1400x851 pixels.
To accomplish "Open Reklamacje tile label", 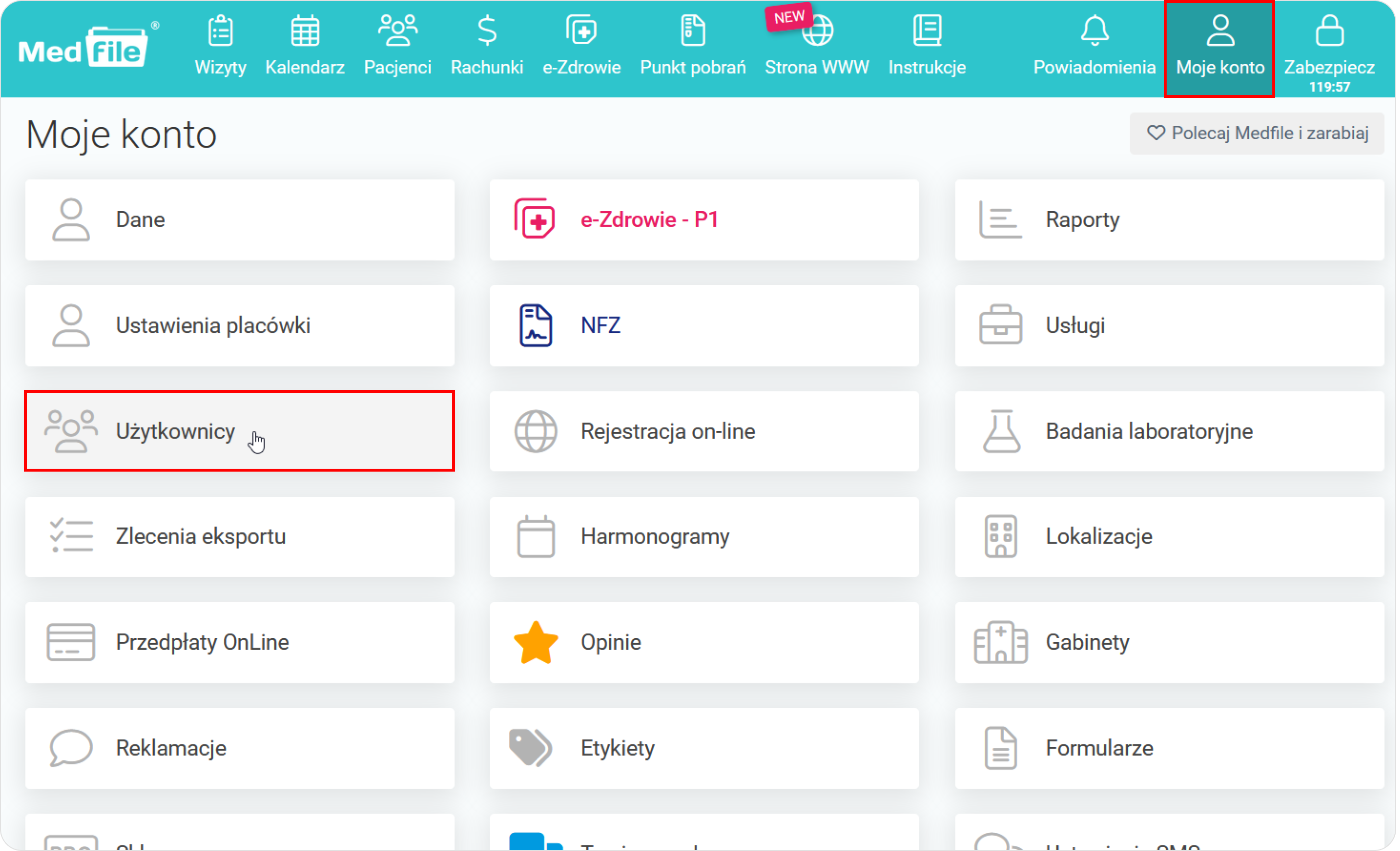I will point(171,749).
